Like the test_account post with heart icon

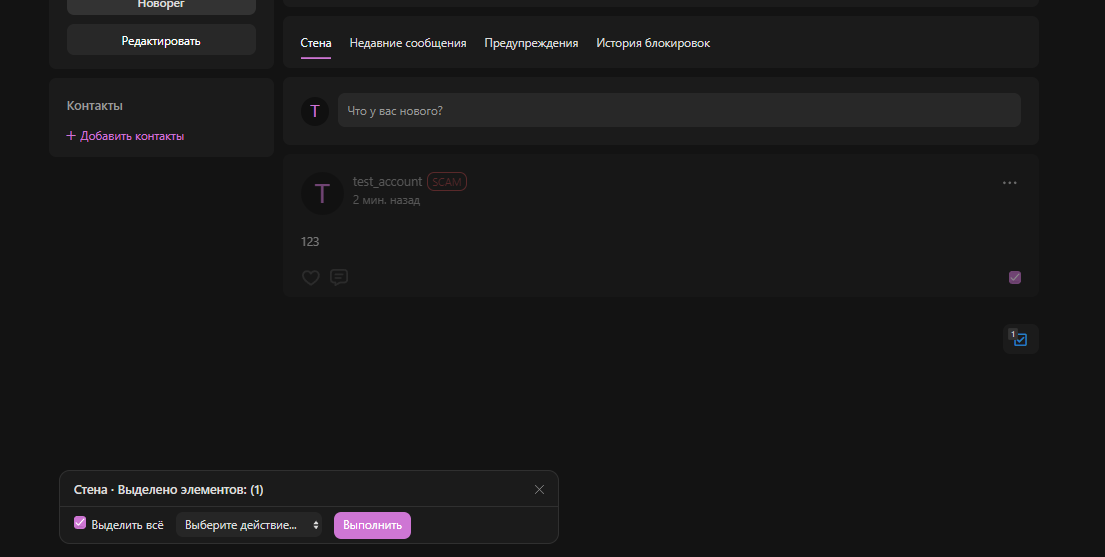311,278
